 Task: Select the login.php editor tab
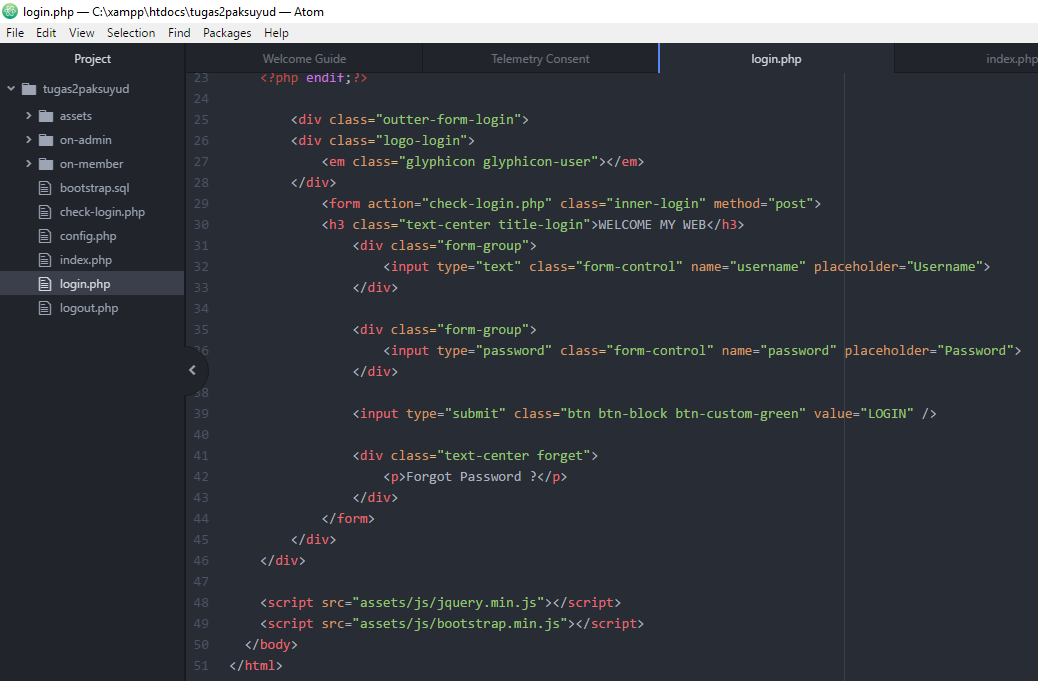pos(776,59)
